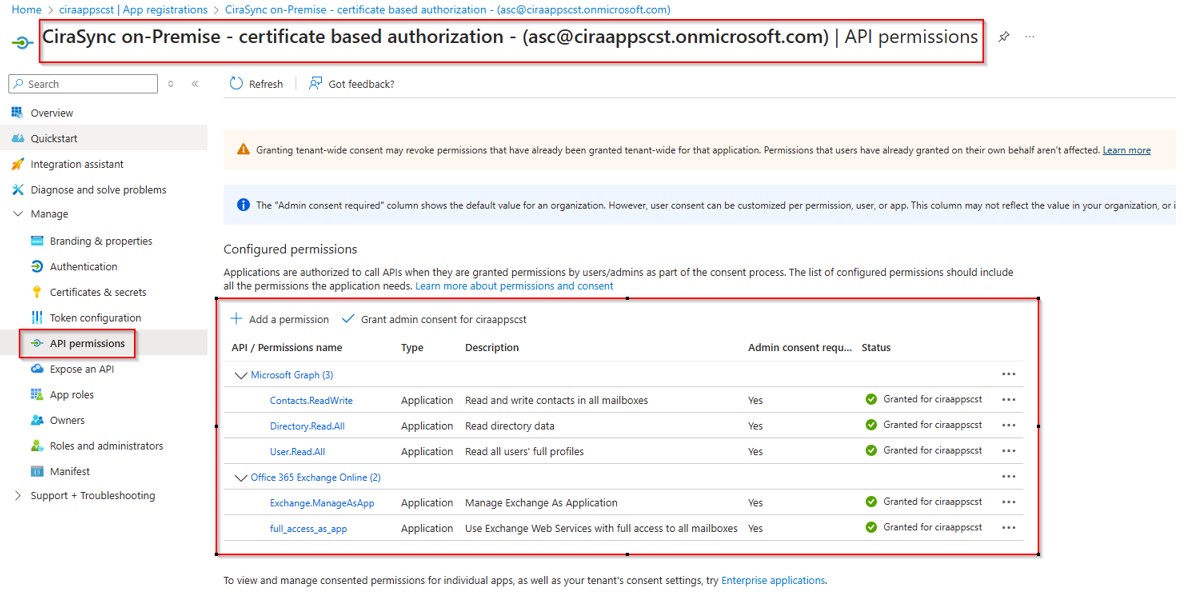Screen dimensions: 1196x597
Task: Open ellipsis menu for Microsoft Graph group
Action: click(1009, 374)
